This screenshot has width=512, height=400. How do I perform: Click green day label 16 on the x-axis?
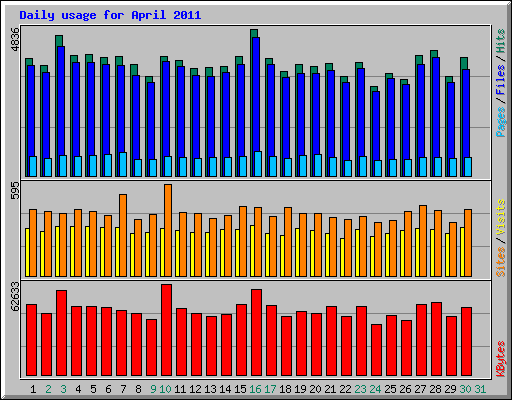[255, 389]
